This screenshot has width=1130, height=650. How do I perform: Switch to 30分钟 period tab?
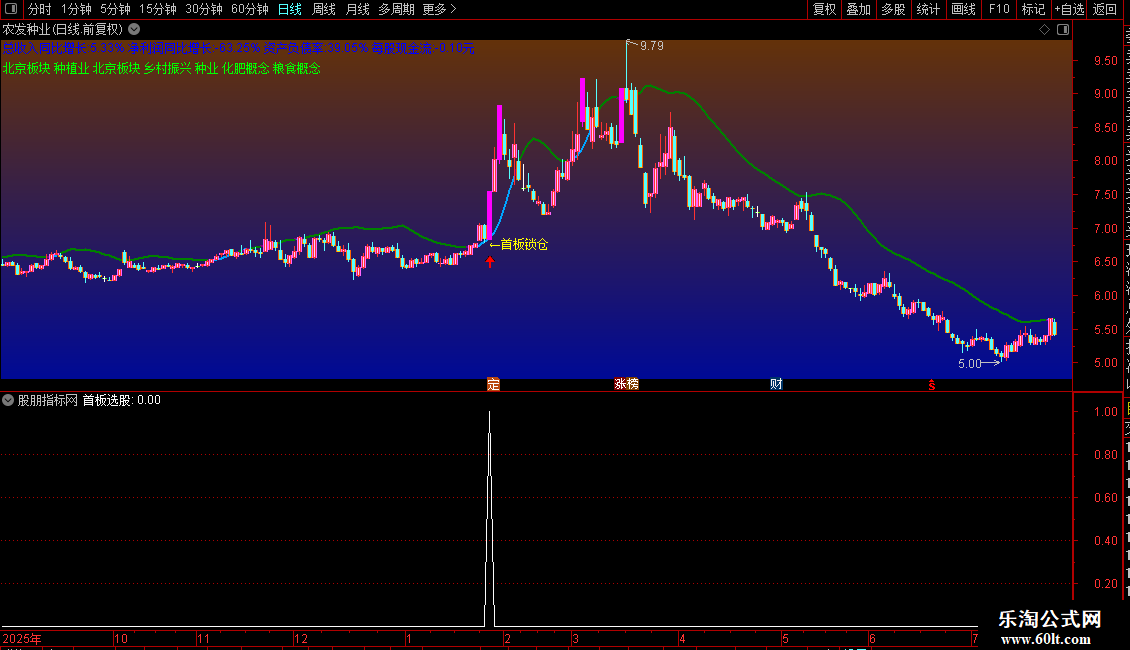204,9
